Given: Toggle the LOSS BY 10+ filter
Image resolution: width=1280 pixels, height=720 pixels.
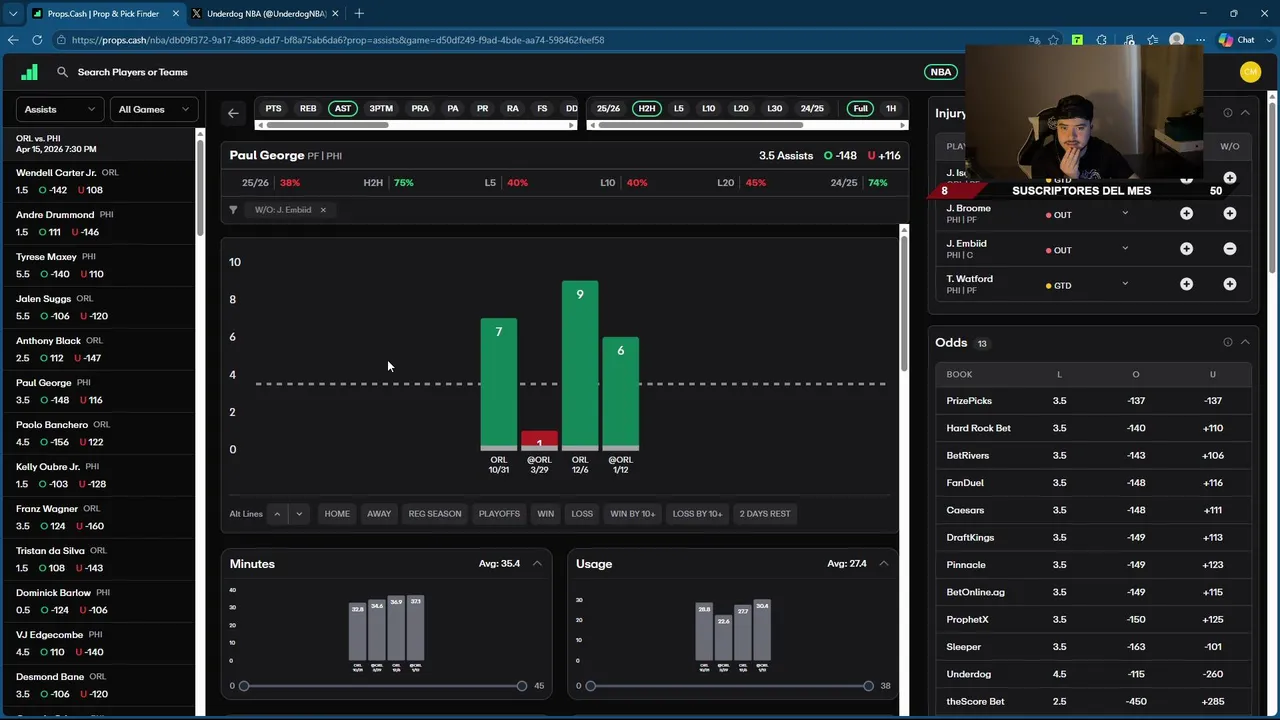Looking at the screenshot, I should pyautogui.click(x=697, y=514).
